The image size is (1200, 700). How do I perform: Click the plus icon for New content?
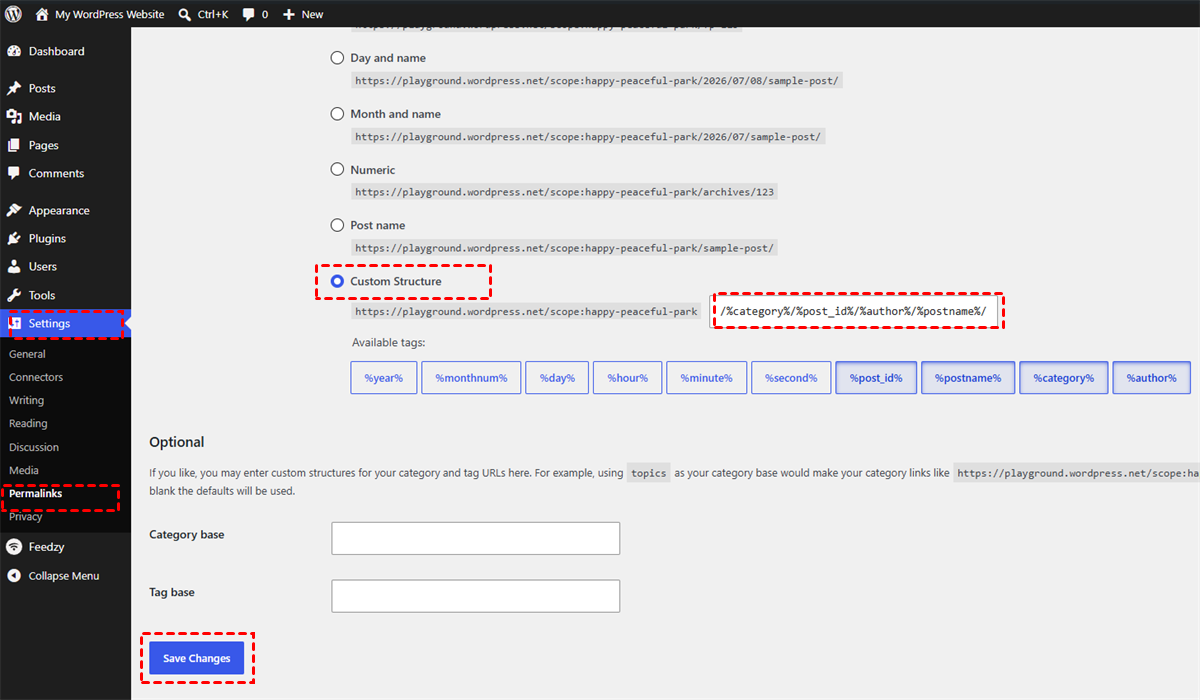click(289, 14)
